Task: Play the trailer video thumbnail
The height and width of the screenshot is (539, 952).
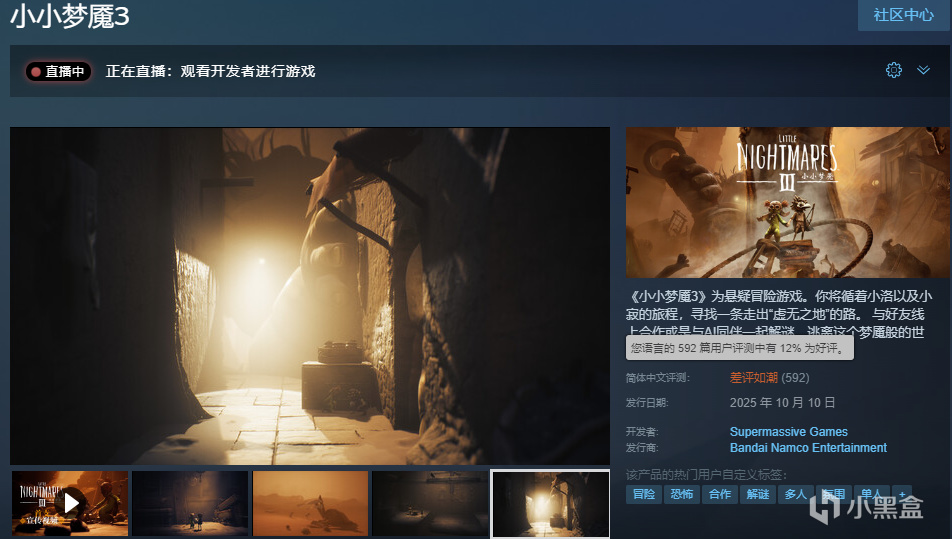Action: tap(70, 503)
